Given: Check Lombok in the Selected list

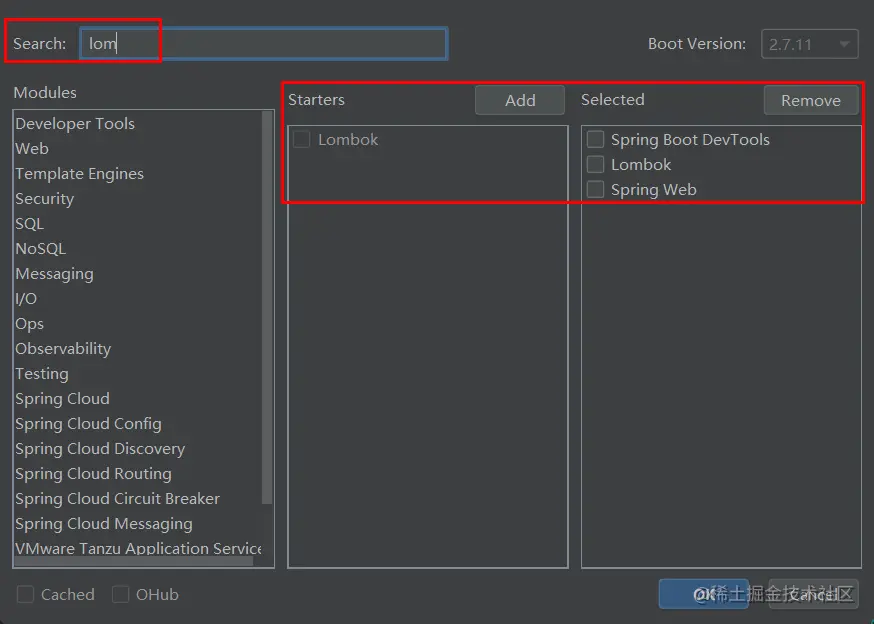Looking at the screenshot, I should click(x=595, y=165).
